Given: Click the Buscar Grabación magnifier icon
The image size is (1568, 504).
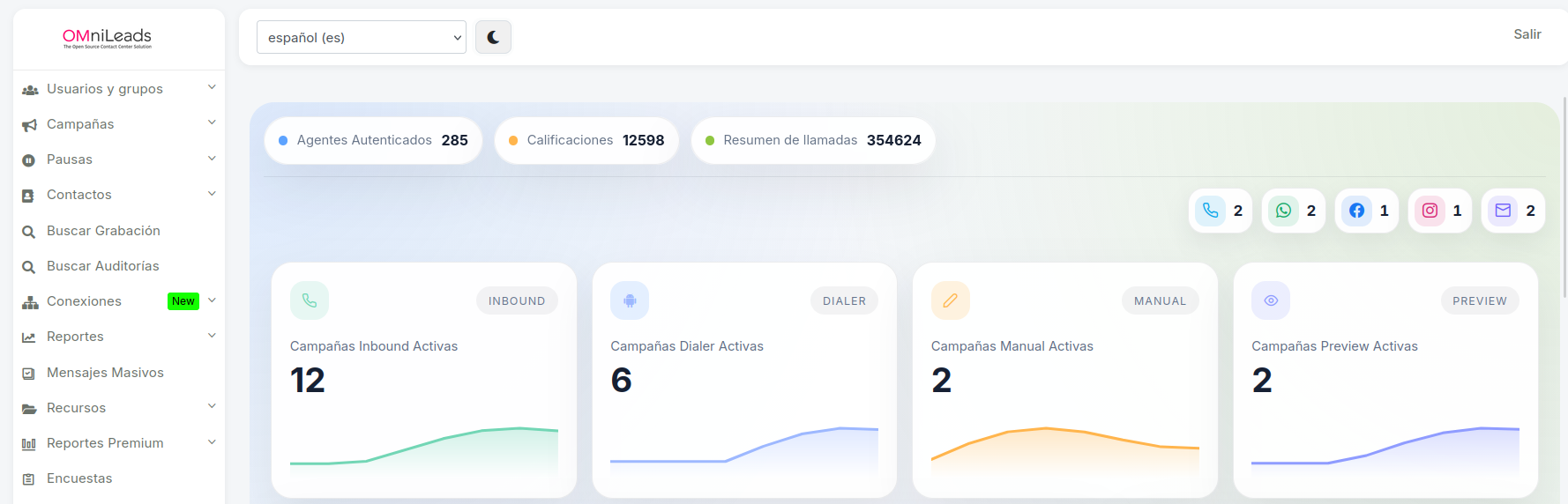Looking at the screenshot, I should coord(28,232).
